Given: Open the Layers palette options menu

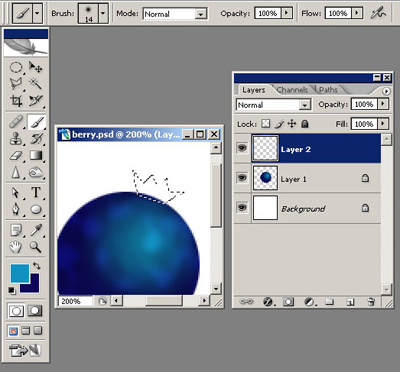Looking at the screenshot, I should [x=386, y=91].
